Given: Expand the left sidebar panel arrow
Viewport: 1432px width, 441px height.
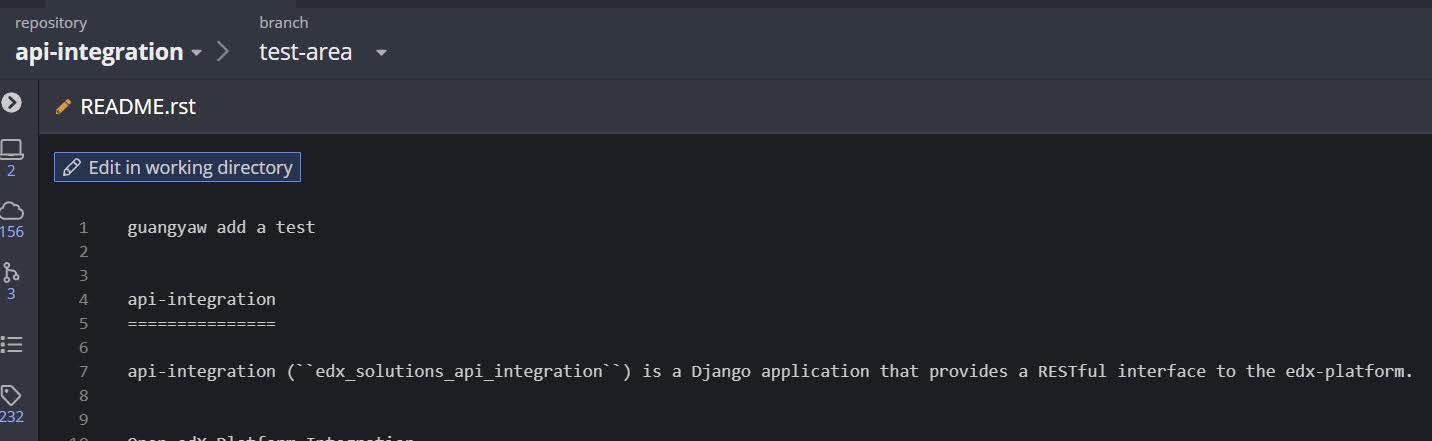Looking at the screenshot, I should 12,102.
